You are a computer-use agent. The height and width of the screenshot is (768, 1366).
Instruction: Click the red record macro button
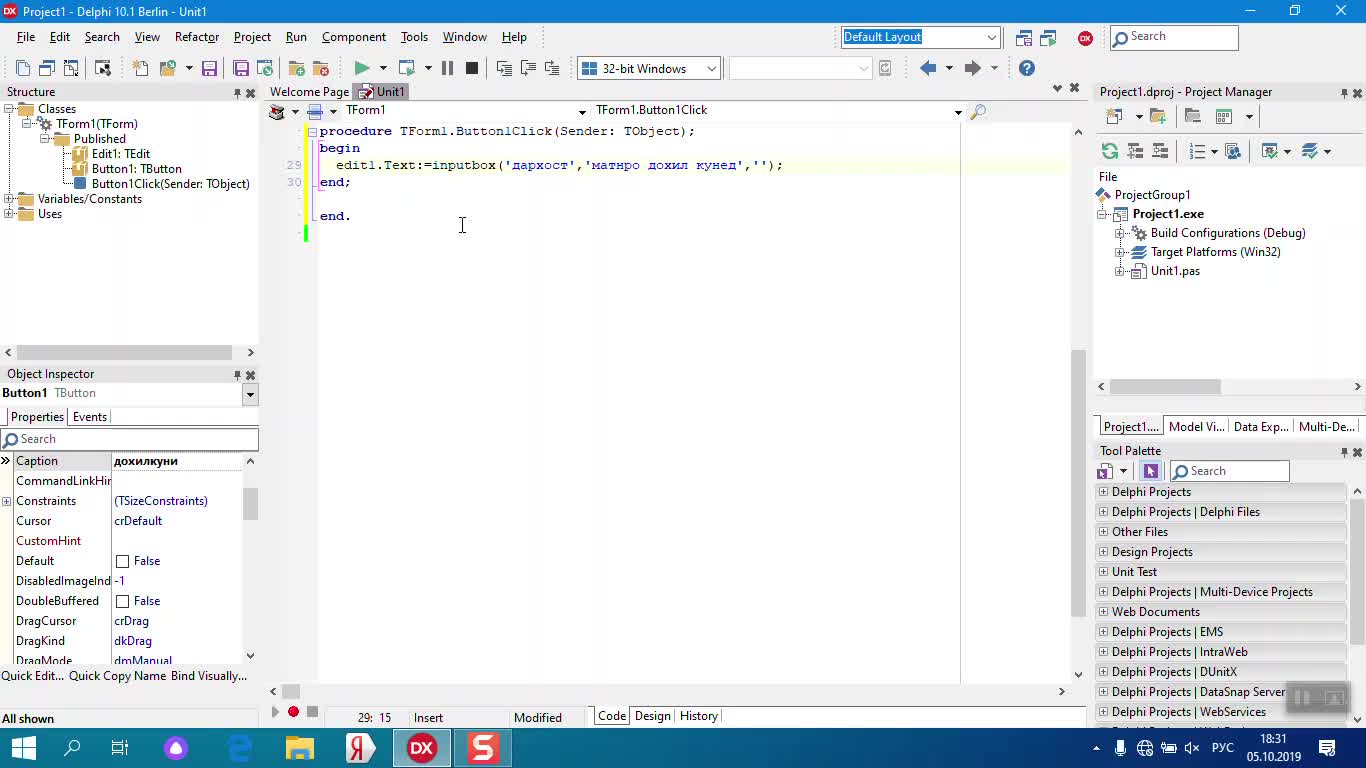click(293, 712)
